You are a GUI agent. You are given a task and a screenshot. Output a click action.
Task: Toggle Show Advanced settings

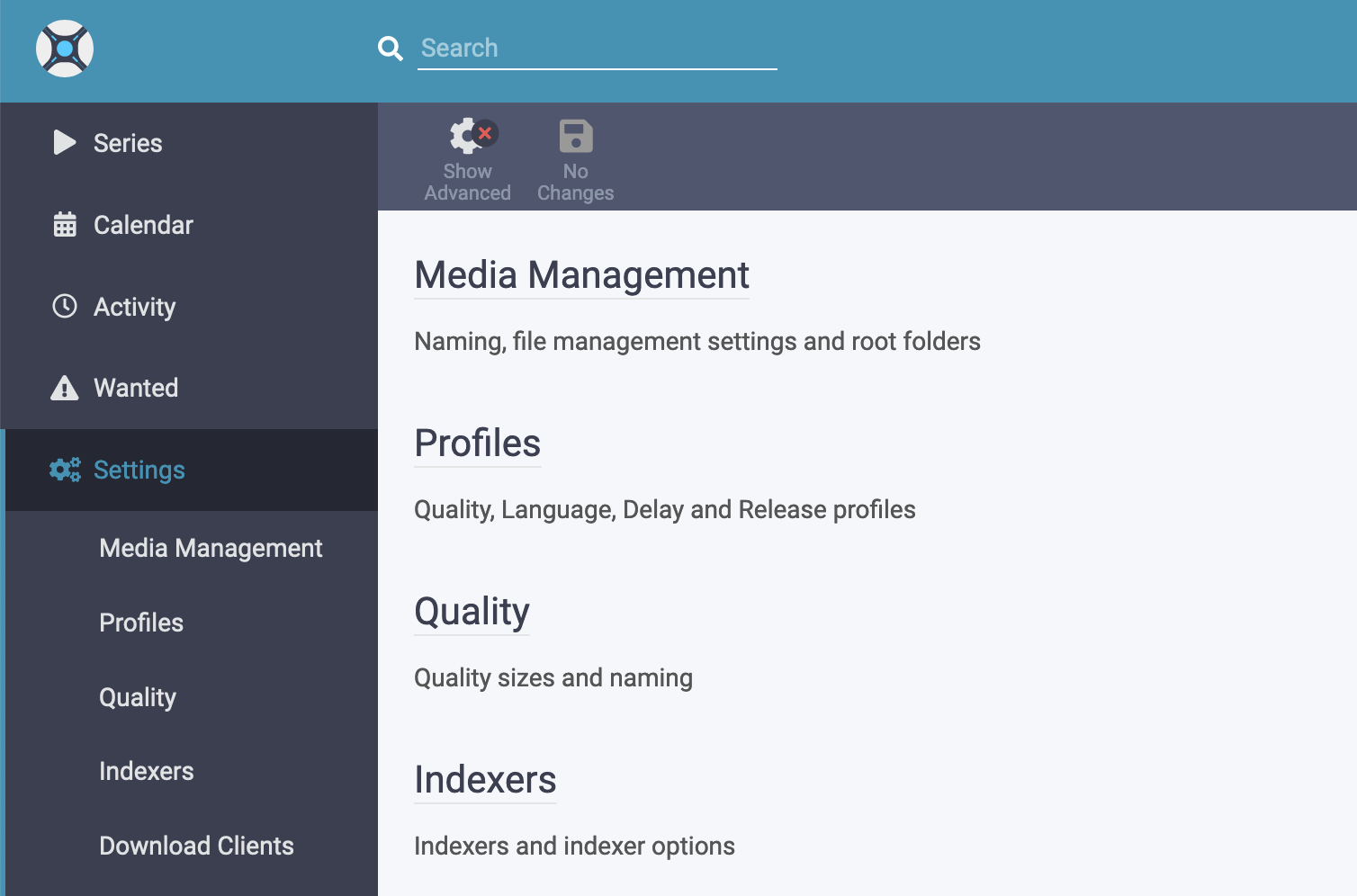(468, 159)
